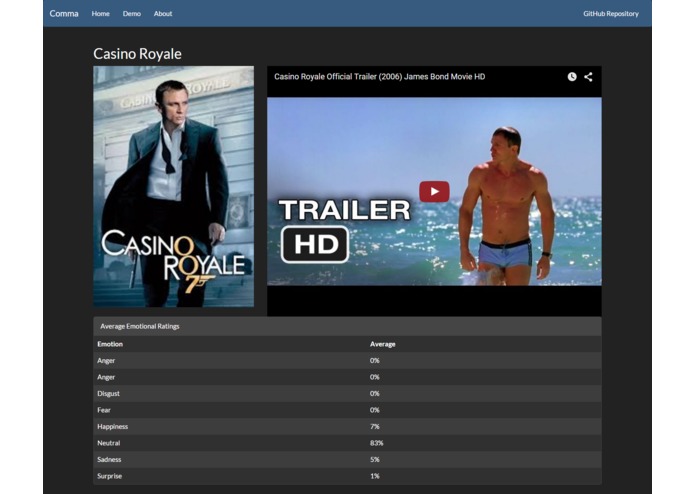Click the Watch Later clock icon
Screen dimensions: 695x494
tap(572, 77)
